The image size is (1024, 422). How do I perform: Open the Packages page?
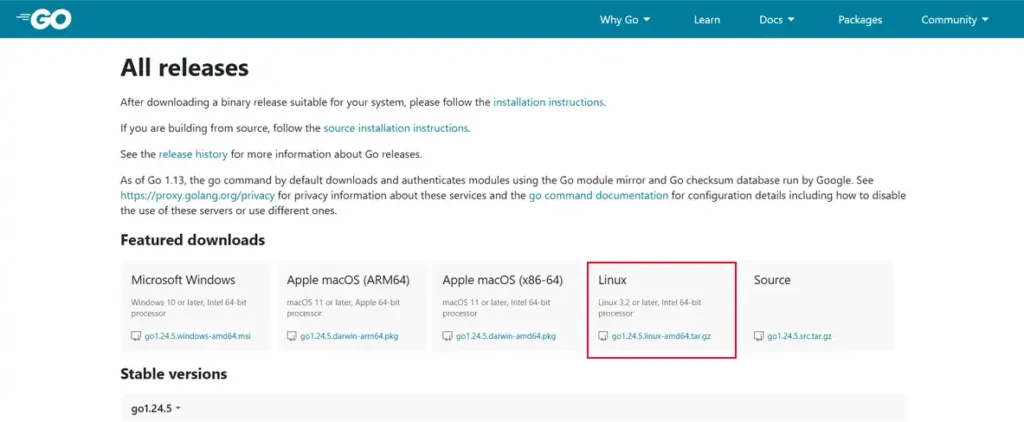860,20
